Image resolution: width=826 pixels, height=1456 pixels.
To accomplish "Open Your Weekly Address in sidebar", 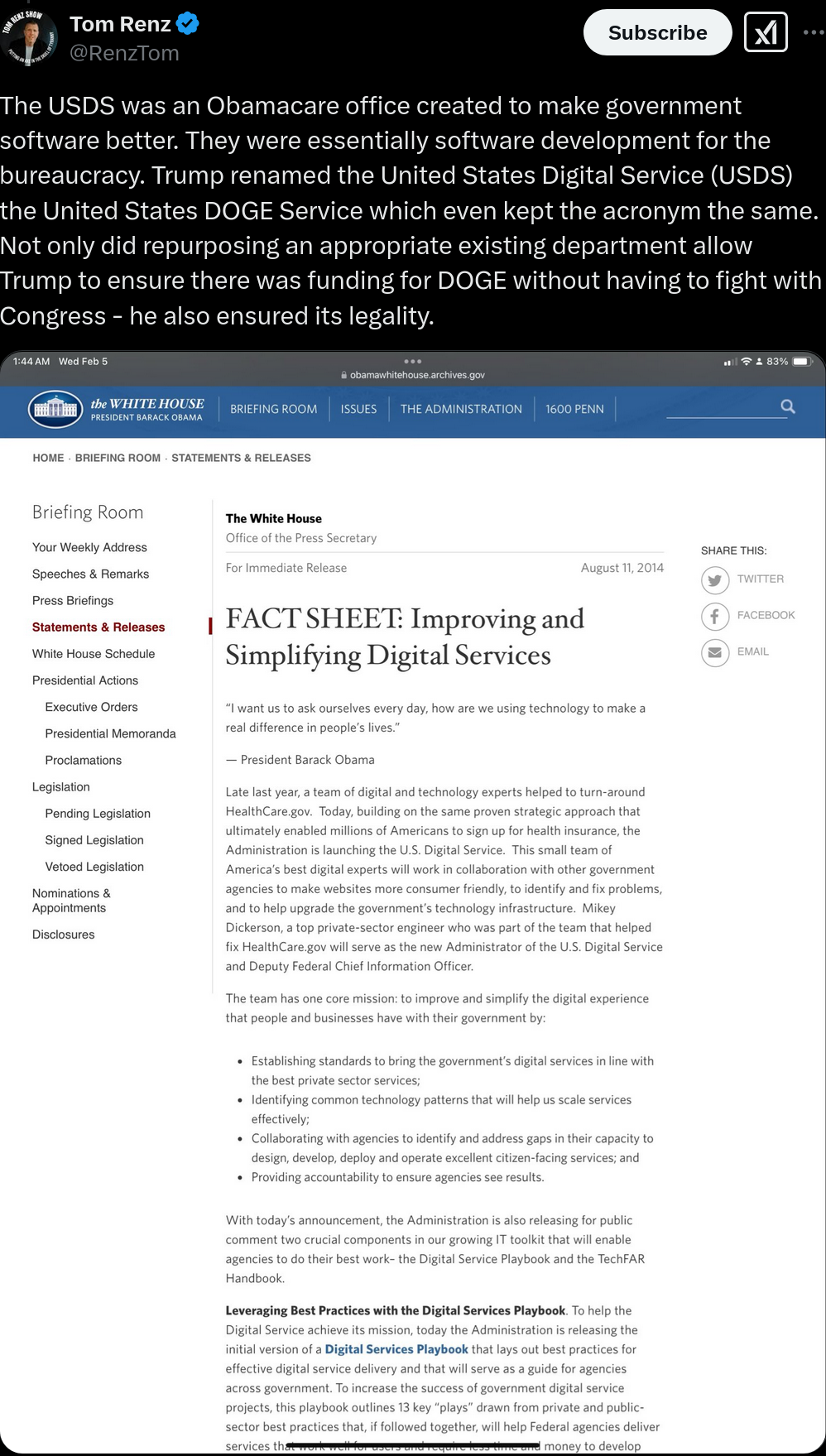I will click(89, 547).
